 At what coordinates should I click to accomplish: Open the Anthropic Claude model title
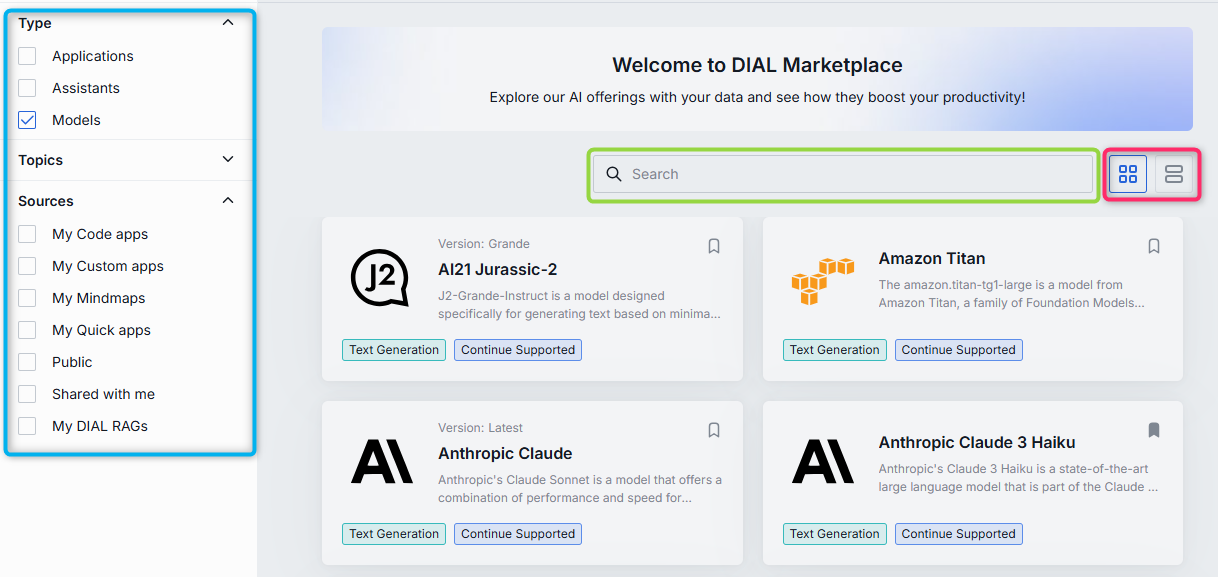(x=505, y=453)
